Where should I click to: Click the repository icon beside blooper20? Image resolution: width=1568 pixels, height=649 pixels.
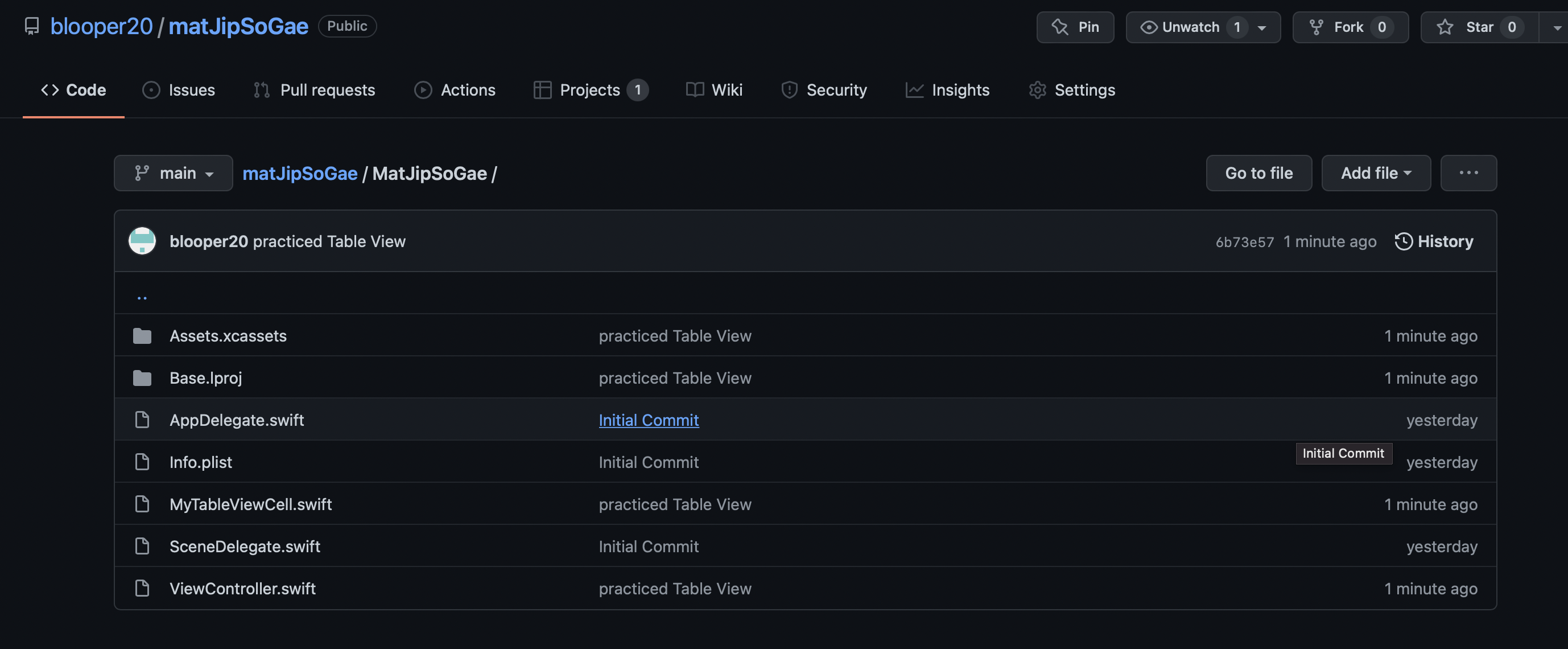click(x=32, y=26)
